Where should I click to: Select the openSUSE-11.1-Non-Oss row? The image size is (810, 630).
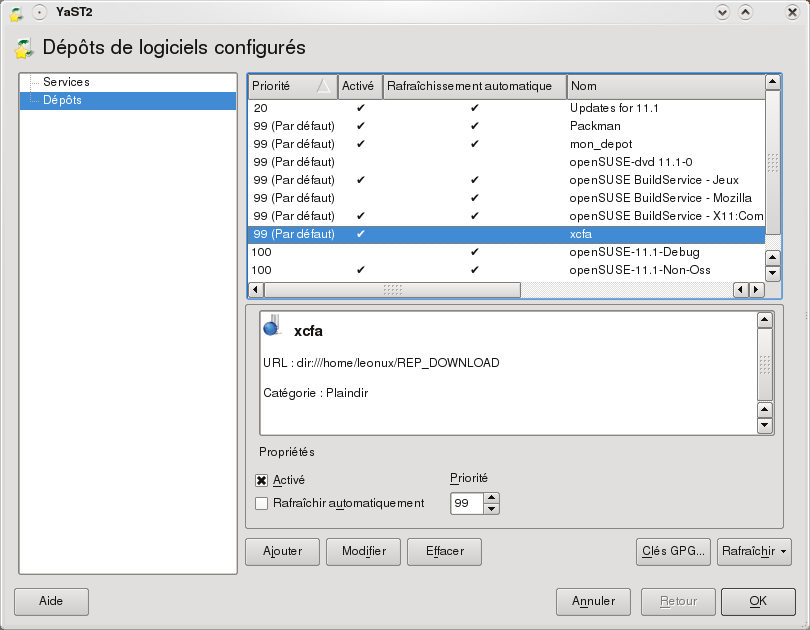pos(506,270)
